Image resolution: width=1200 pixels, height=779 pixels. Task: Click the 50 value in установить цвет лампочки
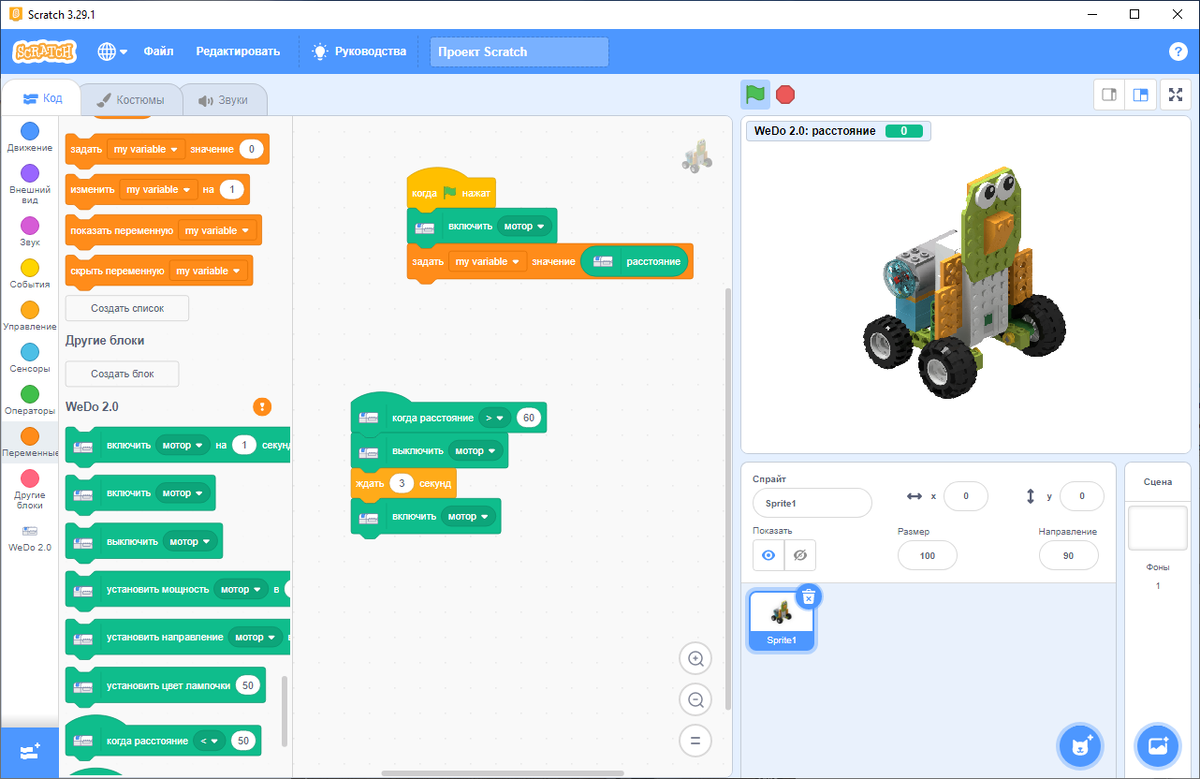[248, 685]
